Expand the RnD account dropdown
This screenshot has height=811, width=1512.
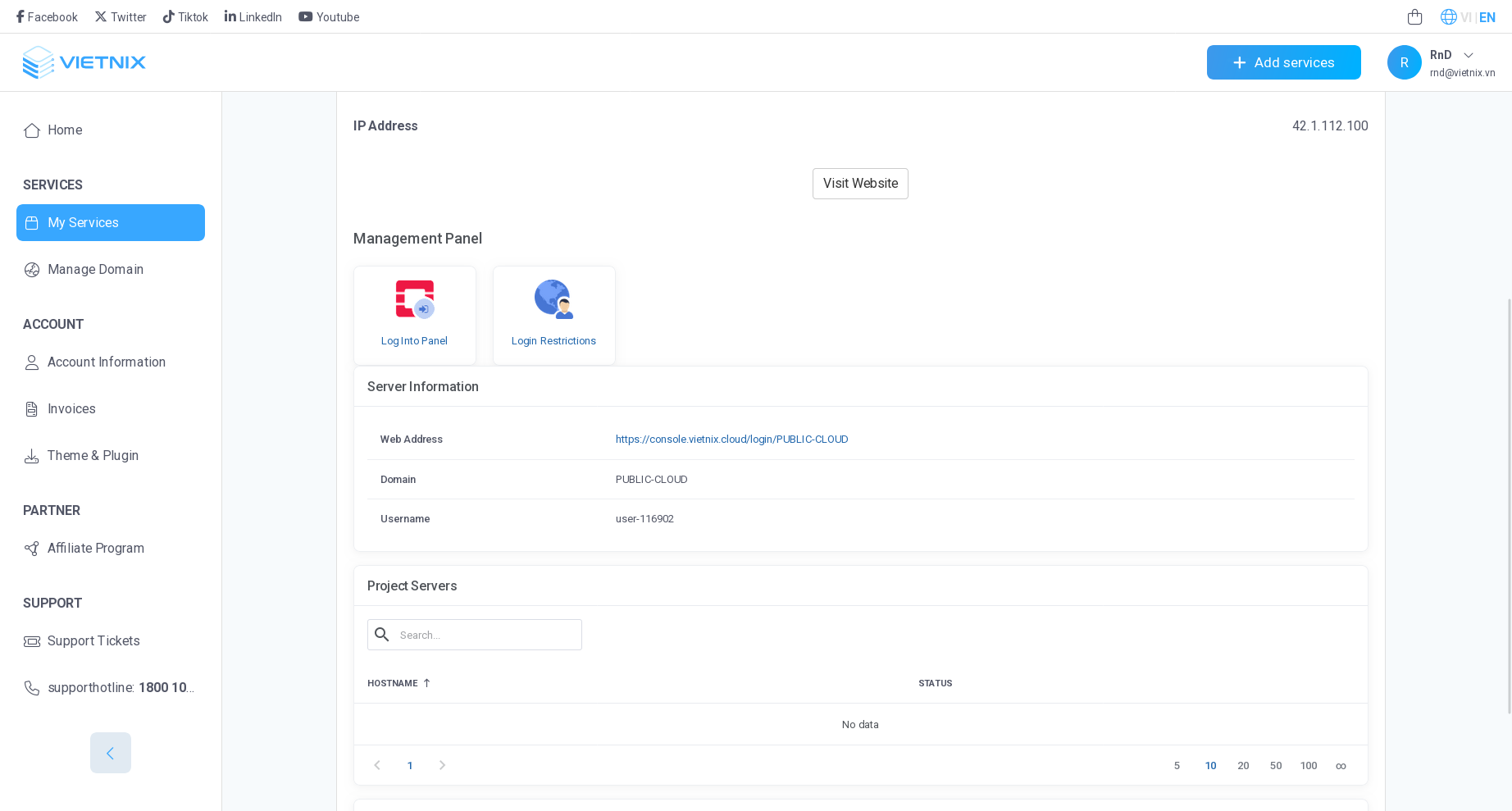(1469, 55)
